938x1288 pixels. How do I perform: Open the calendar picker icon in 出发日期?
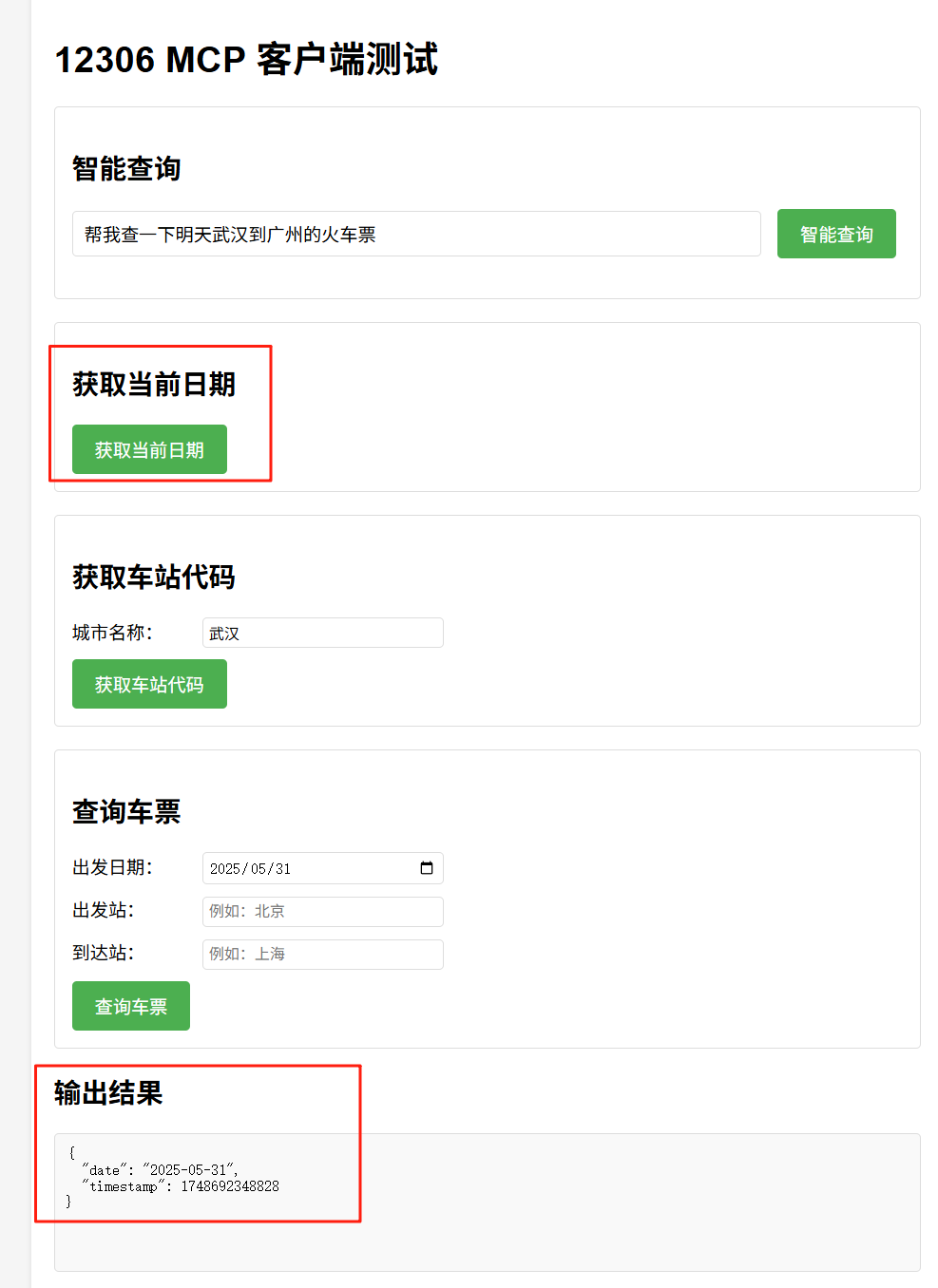coord(427,868)
